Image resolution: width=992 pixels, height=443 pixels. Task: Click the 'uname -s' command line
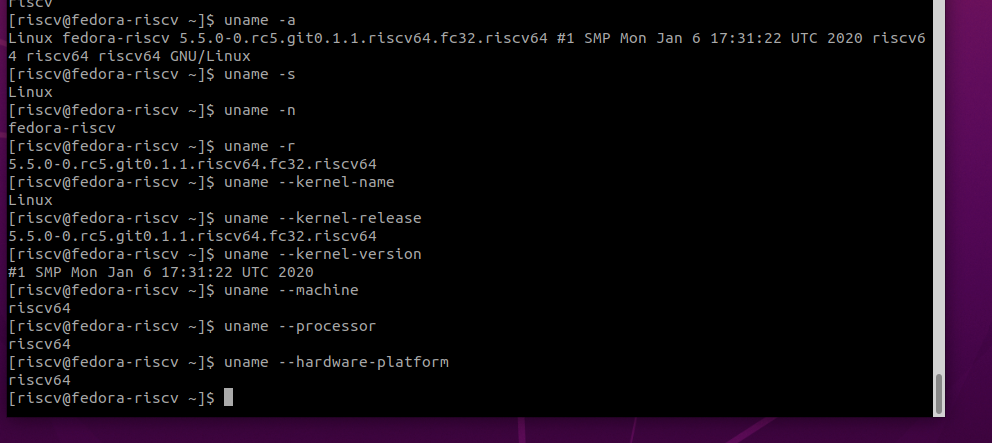tap(258, 74)
